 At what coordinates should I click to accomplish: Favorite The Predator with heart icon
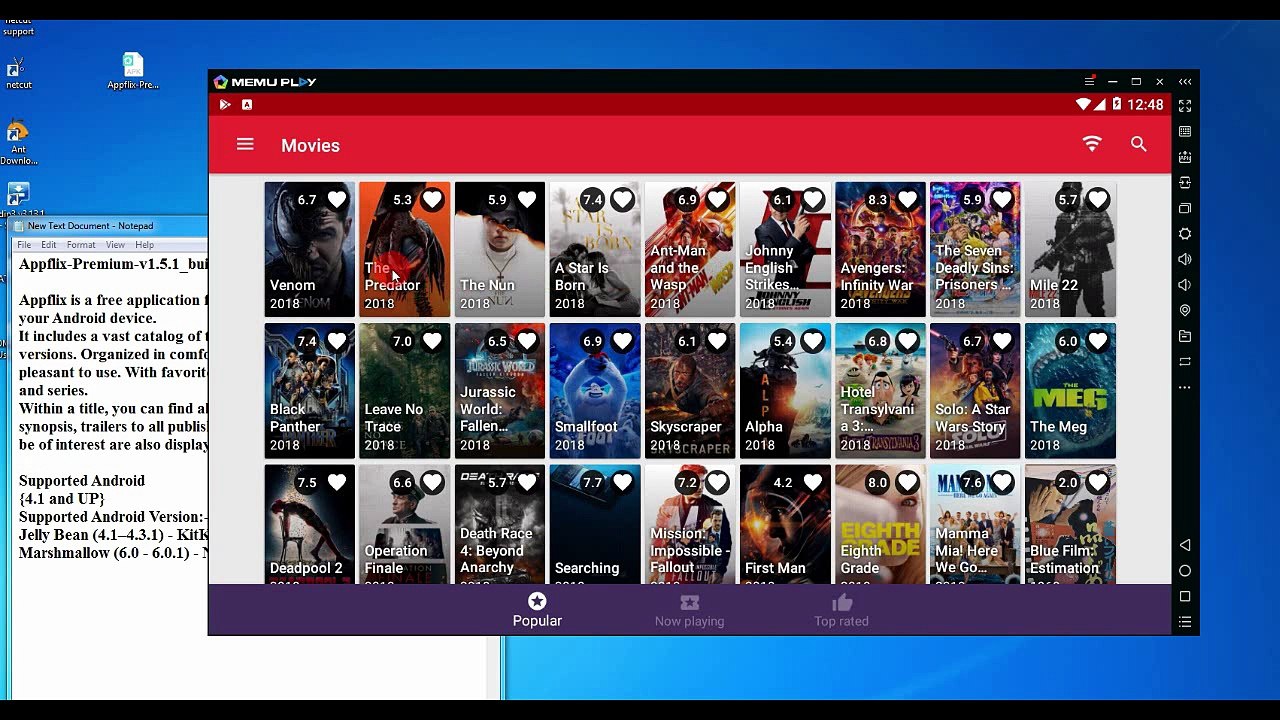coord(432,200)
